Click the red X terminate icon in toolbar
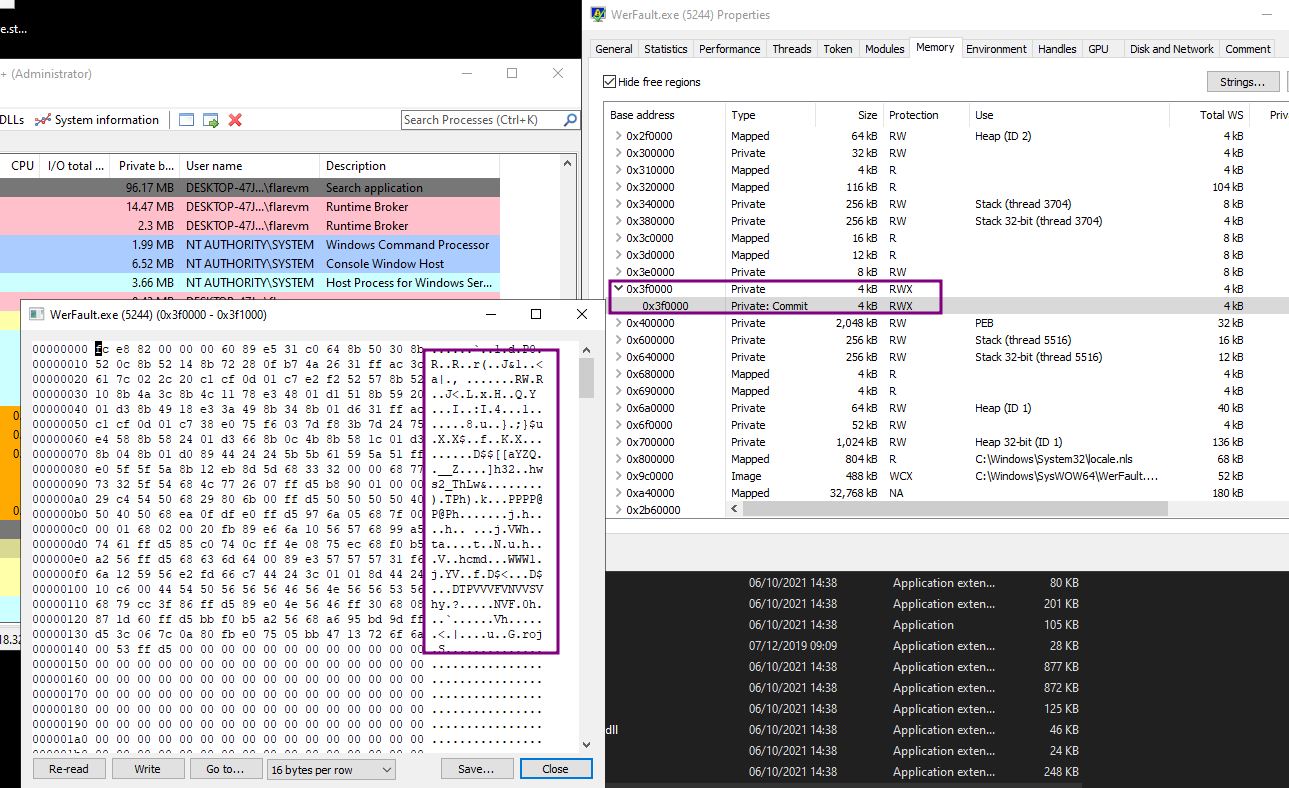 pyautogui.click(x=235, y=120)
